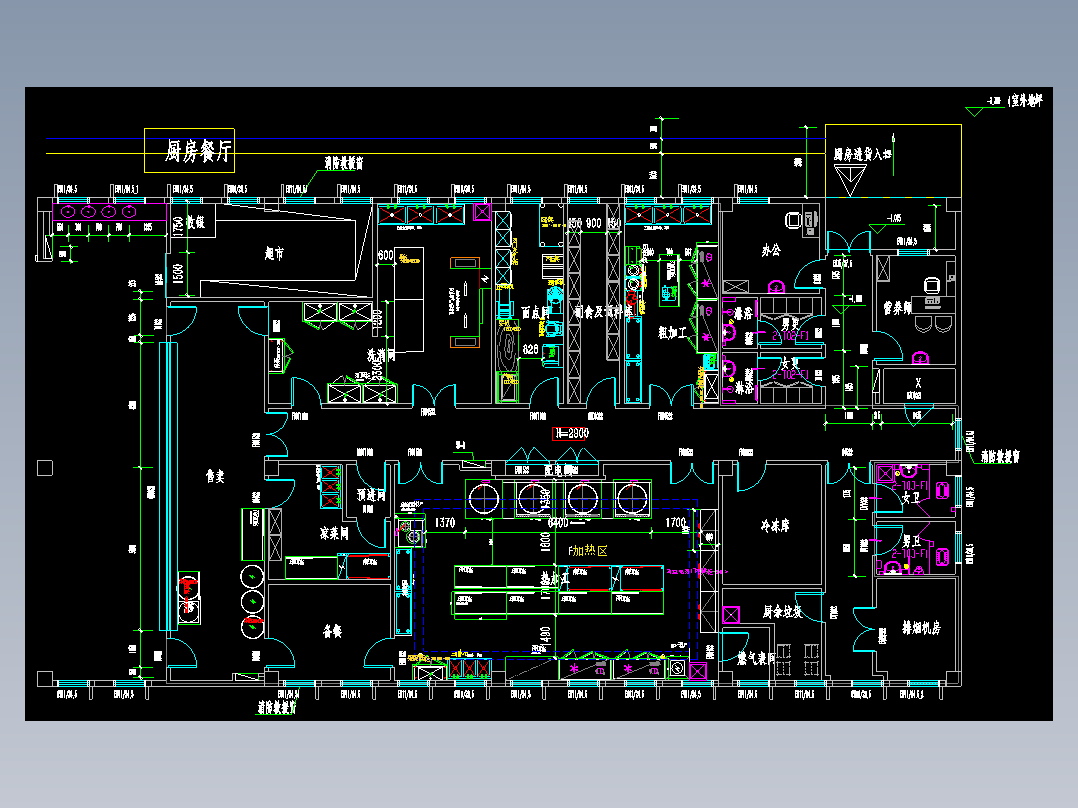Viewport: 1078px width, 808px height.
Task: Click the '1370' dimension text
Action: pyautogui.click(x=445, y=523)
